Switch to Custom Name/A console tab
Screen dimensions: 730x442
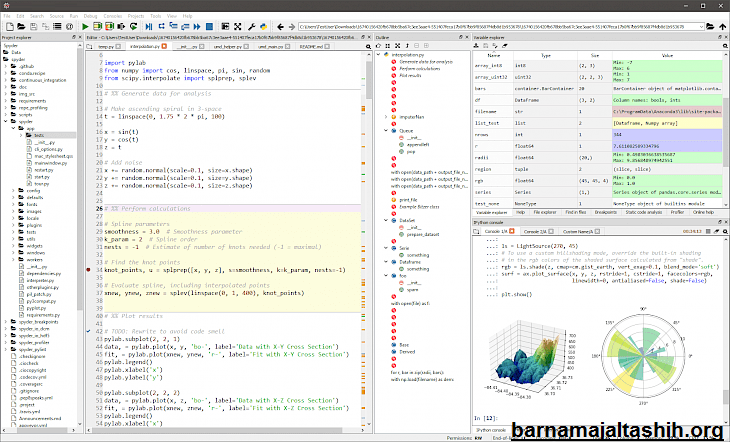pos(577,231)
